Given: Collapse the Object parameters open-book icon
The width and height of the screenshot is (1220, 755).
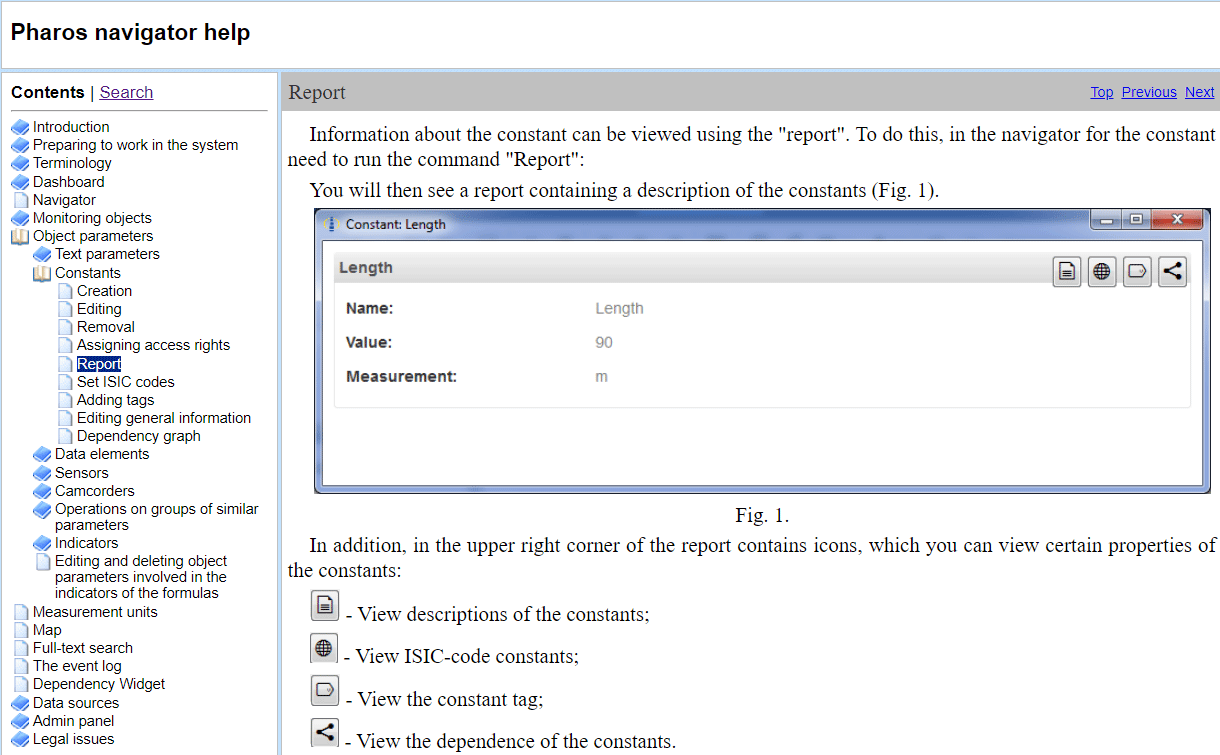Looking at the screenshot, I should pyautogui.click(x=20, y=237).
